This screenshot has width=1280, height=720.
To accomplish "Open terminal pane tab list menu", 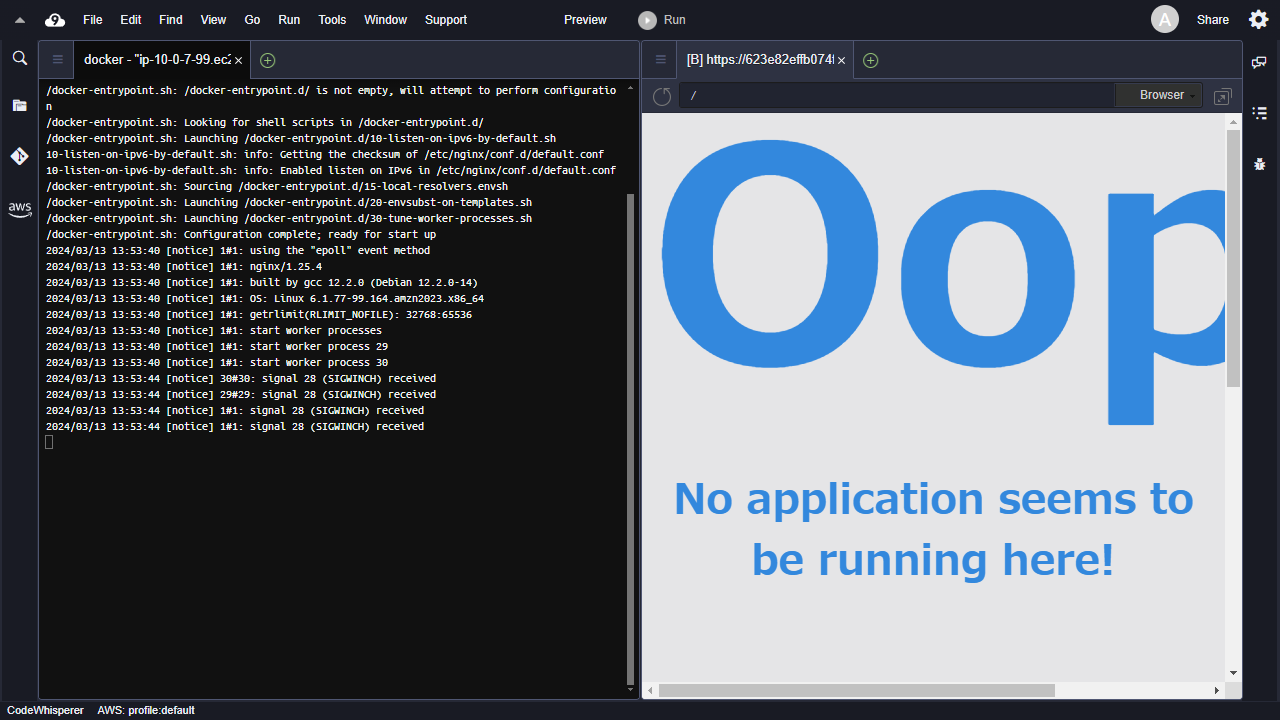I will 57,60.
